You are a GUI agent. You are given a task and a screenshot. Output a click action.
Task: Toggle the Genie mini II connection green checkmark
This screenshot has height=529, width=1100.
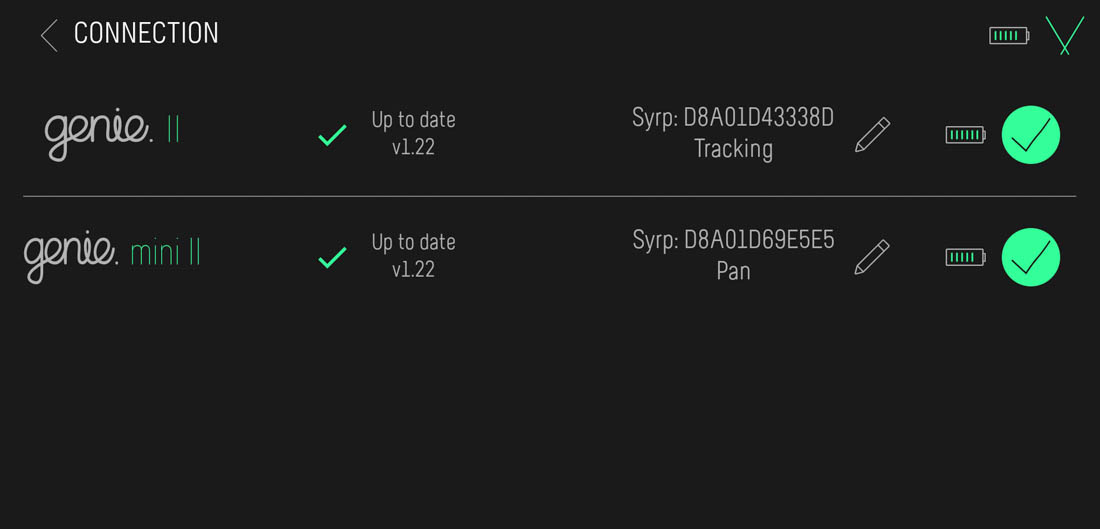1030,257
